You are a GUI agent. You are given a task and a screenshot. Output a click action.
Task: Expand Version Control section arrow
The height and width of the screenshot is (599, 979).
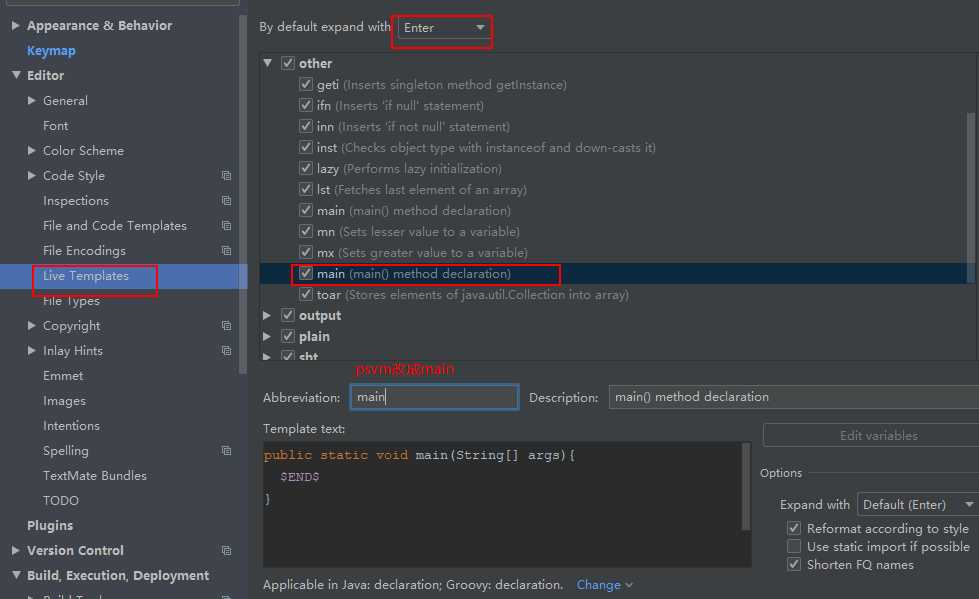click(x=16, y=550)
